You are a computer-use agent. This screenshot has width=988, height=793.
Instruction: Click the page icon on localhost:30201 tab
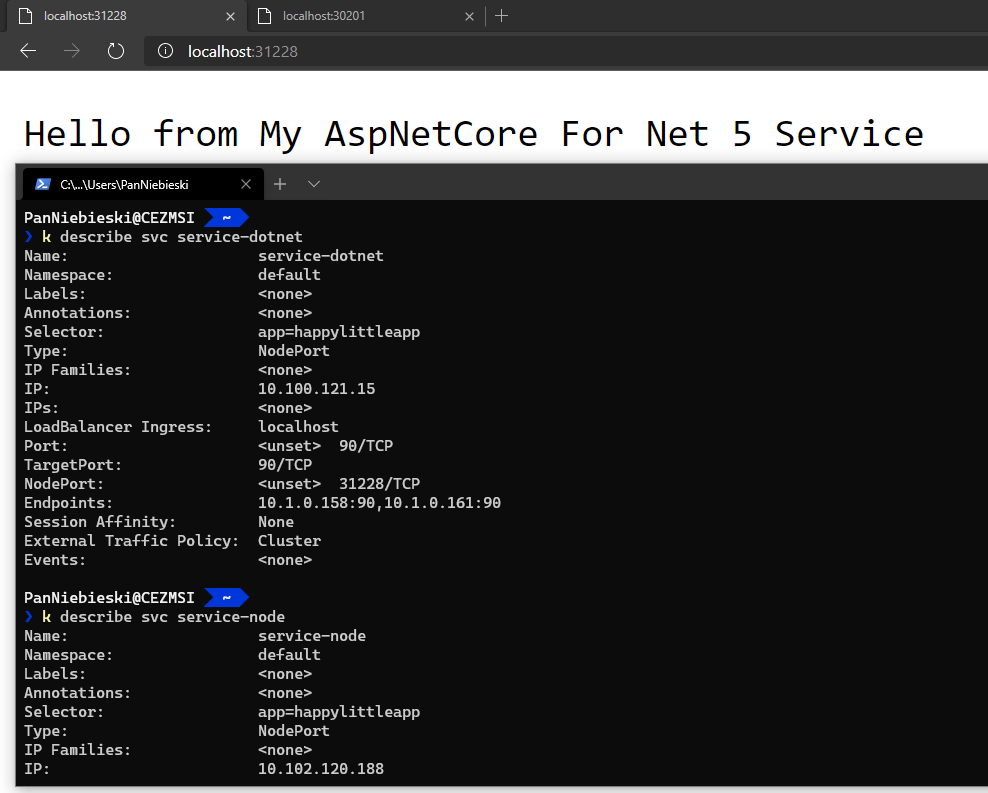click(x=265, y=16)
